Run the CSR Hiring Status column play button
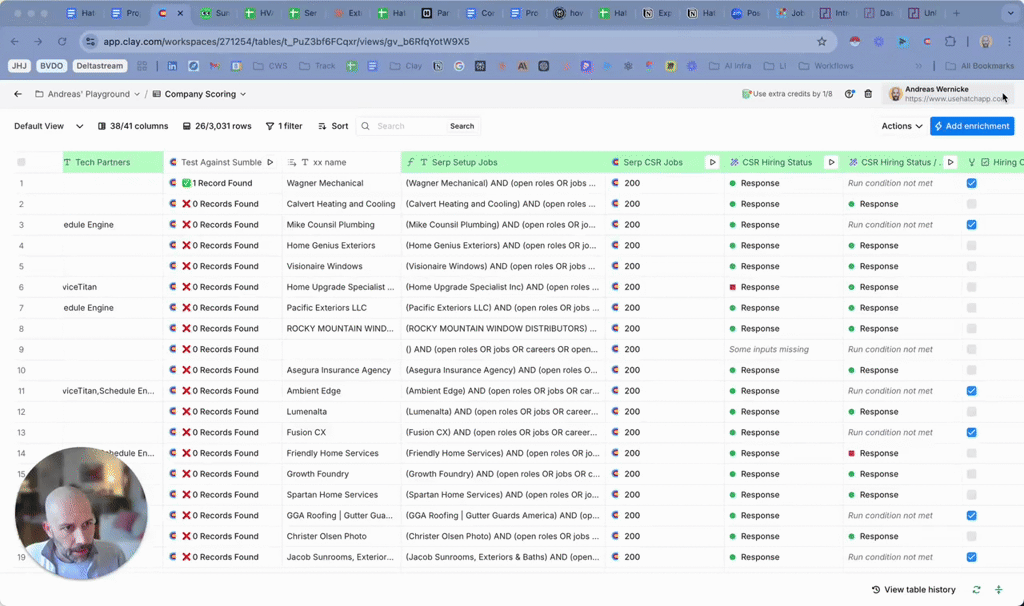 831,162
